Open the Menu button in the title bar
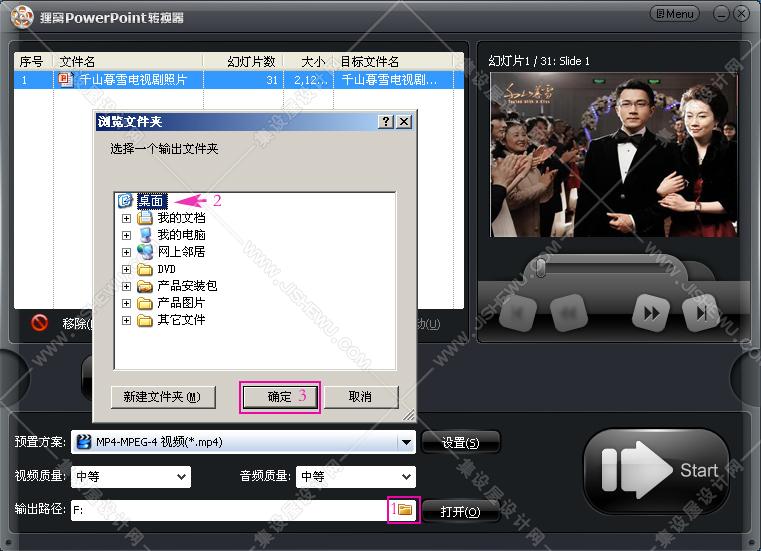This screenshot has height=551, width=761. (675, 14)
